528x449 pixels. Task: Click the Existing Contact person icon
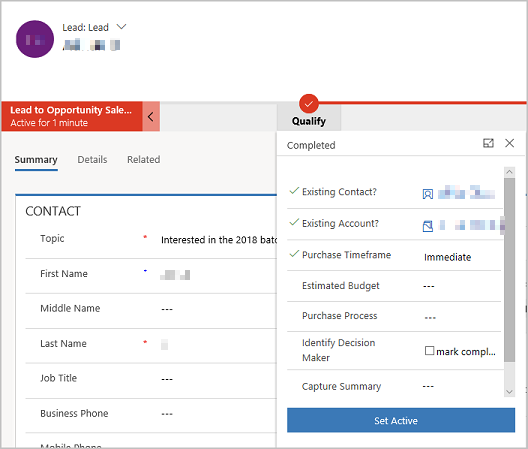[x=428, y=194]
